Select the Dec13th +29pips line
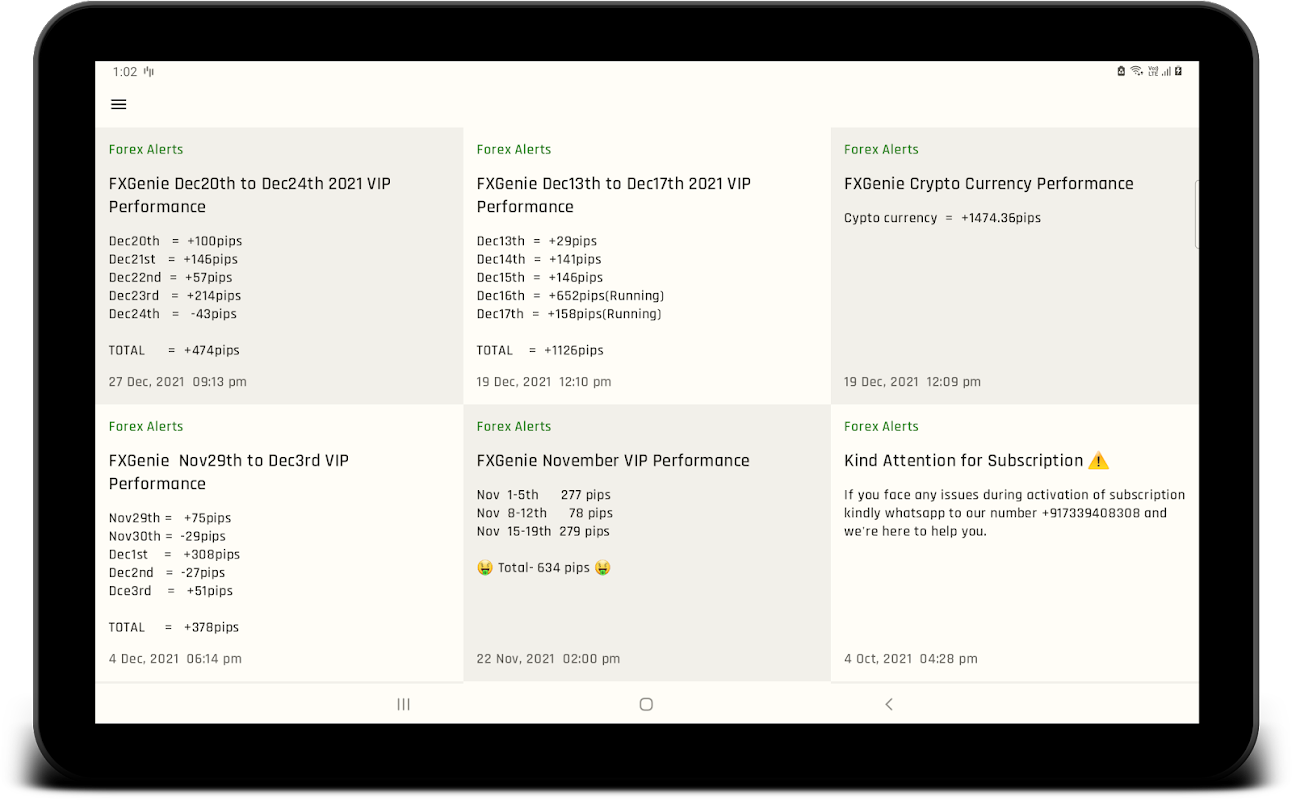This screenshot has width=1292, height=800. (x=537, y=241)
